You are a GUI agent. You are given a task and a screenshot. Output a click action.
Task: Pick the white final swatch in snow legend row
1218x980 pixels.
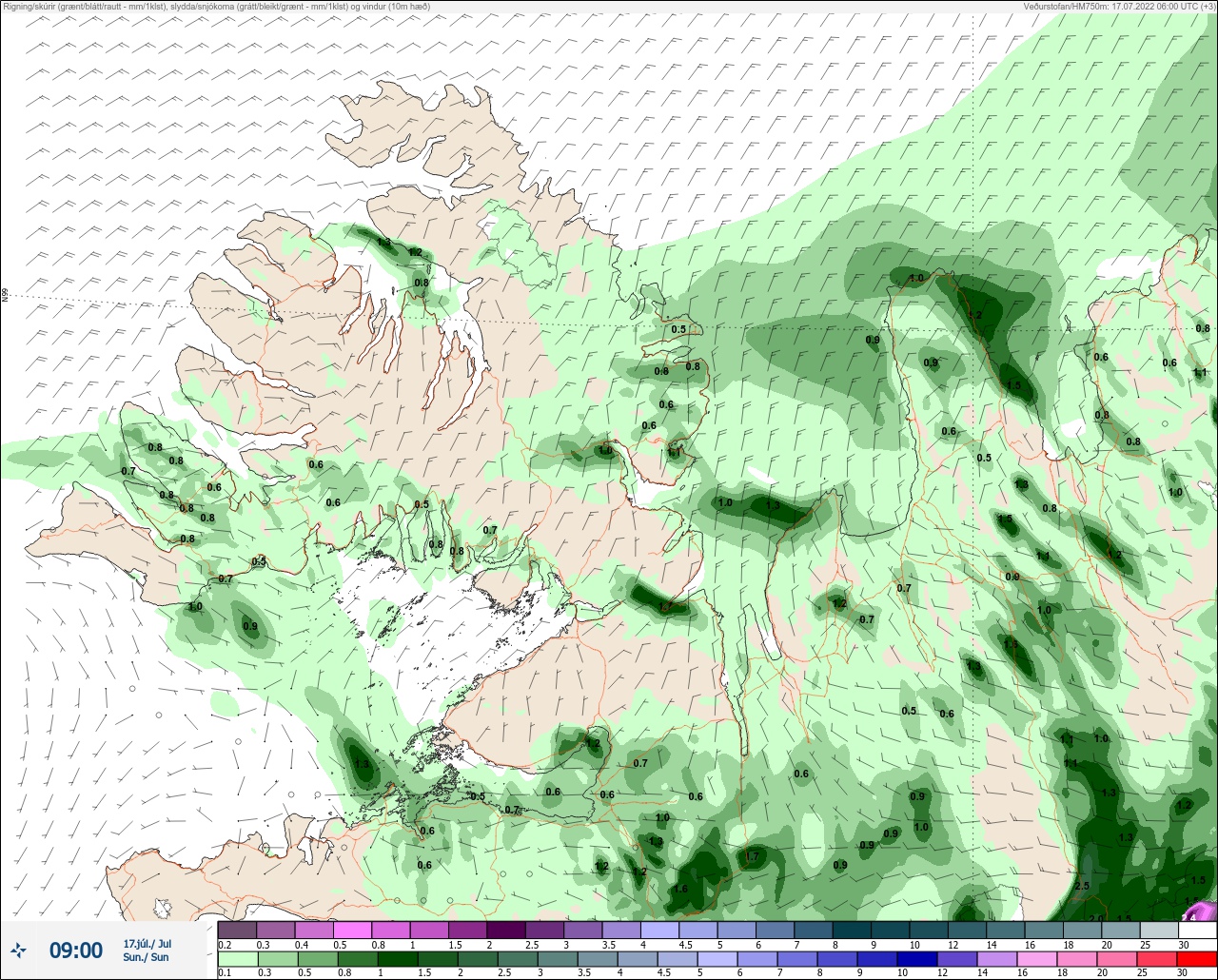(1197, 930)
